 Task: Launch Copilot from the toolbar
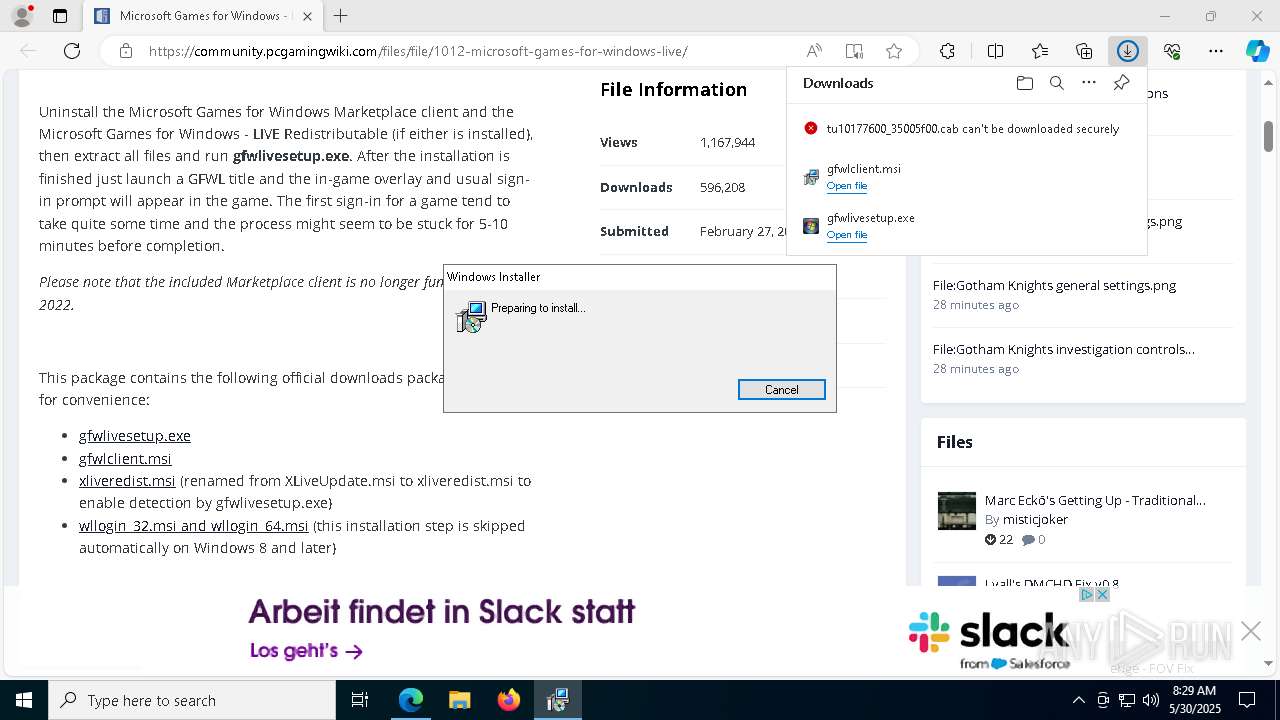click(x=1257, y=51)
